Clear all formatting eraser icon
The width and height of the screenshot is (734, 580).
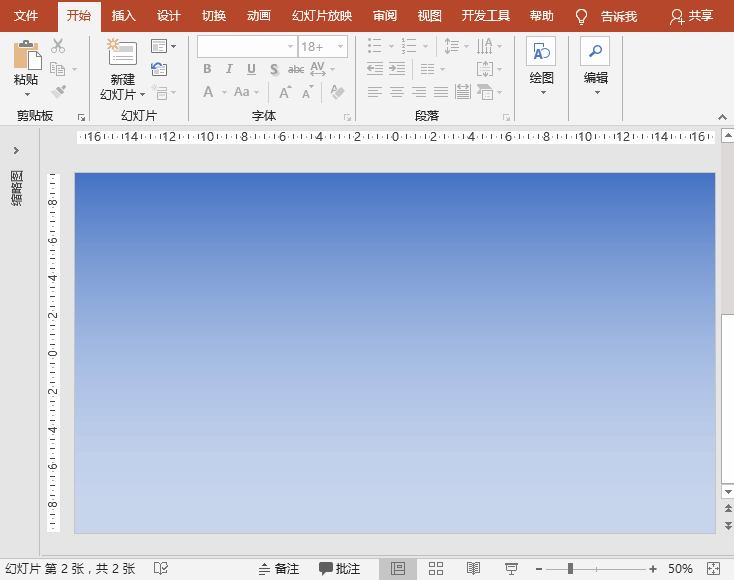337,92
